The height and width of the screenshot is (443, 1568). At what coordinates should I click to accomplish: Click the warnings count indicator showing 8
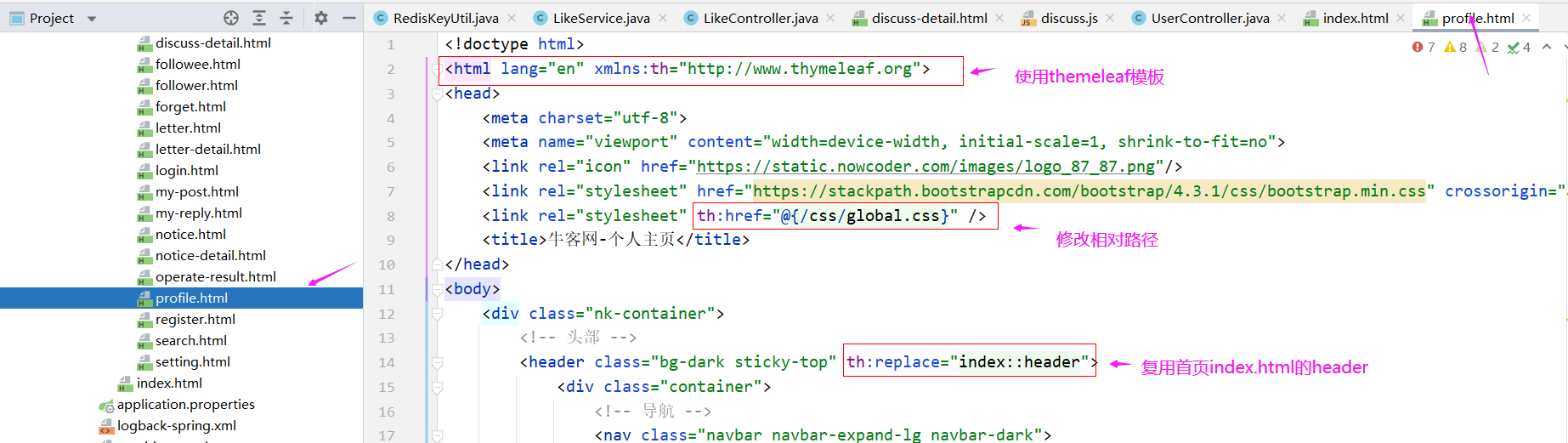point(1456,48)
